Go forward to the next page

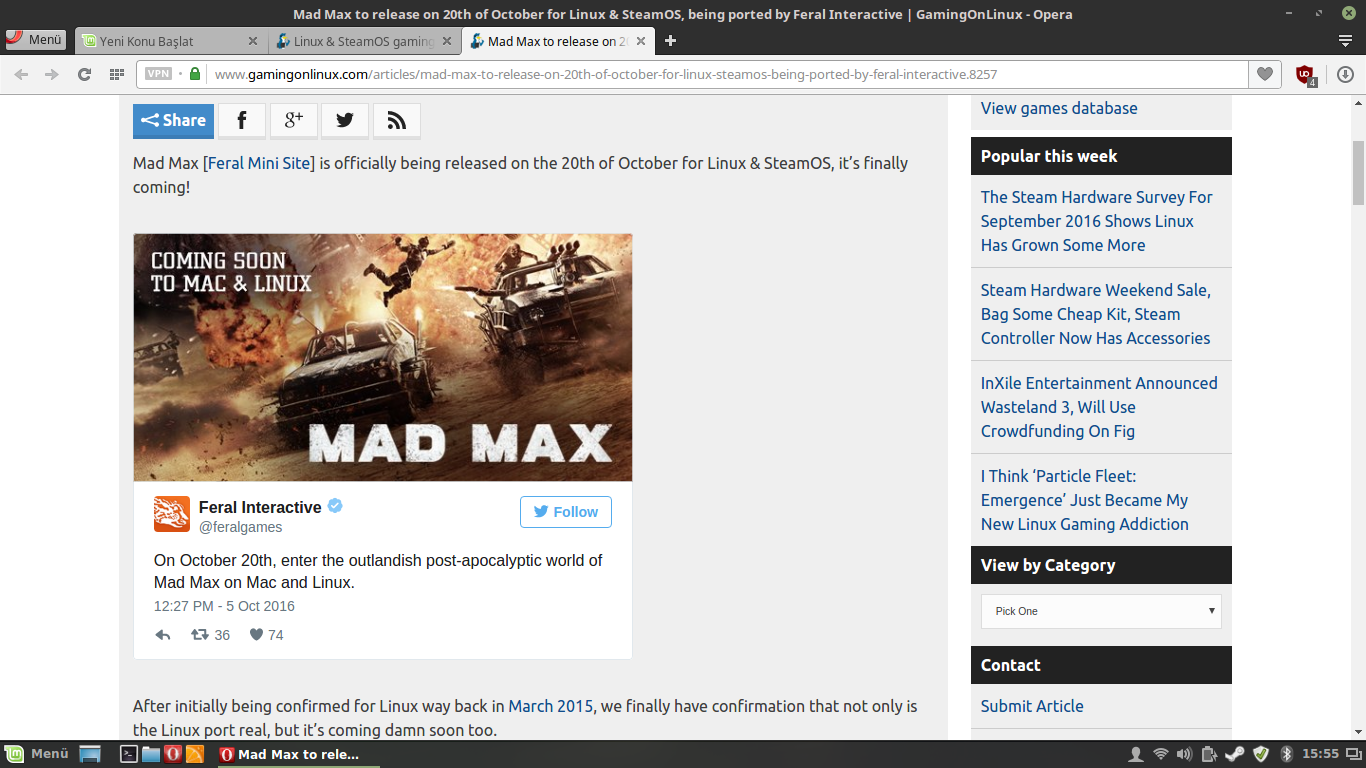52,74
